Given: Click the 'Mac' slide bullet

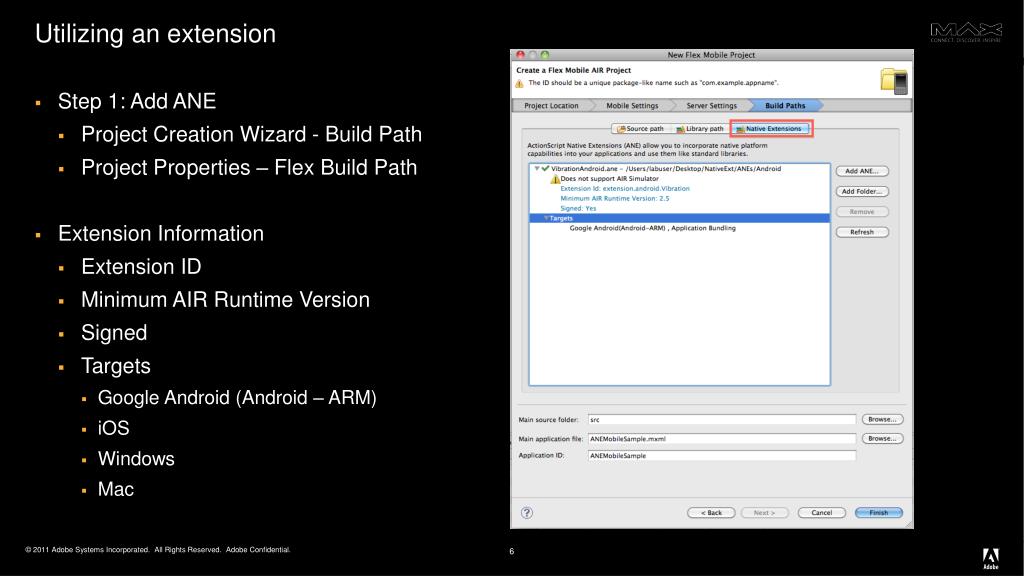Looking at the screenshot, I should 116,489.
